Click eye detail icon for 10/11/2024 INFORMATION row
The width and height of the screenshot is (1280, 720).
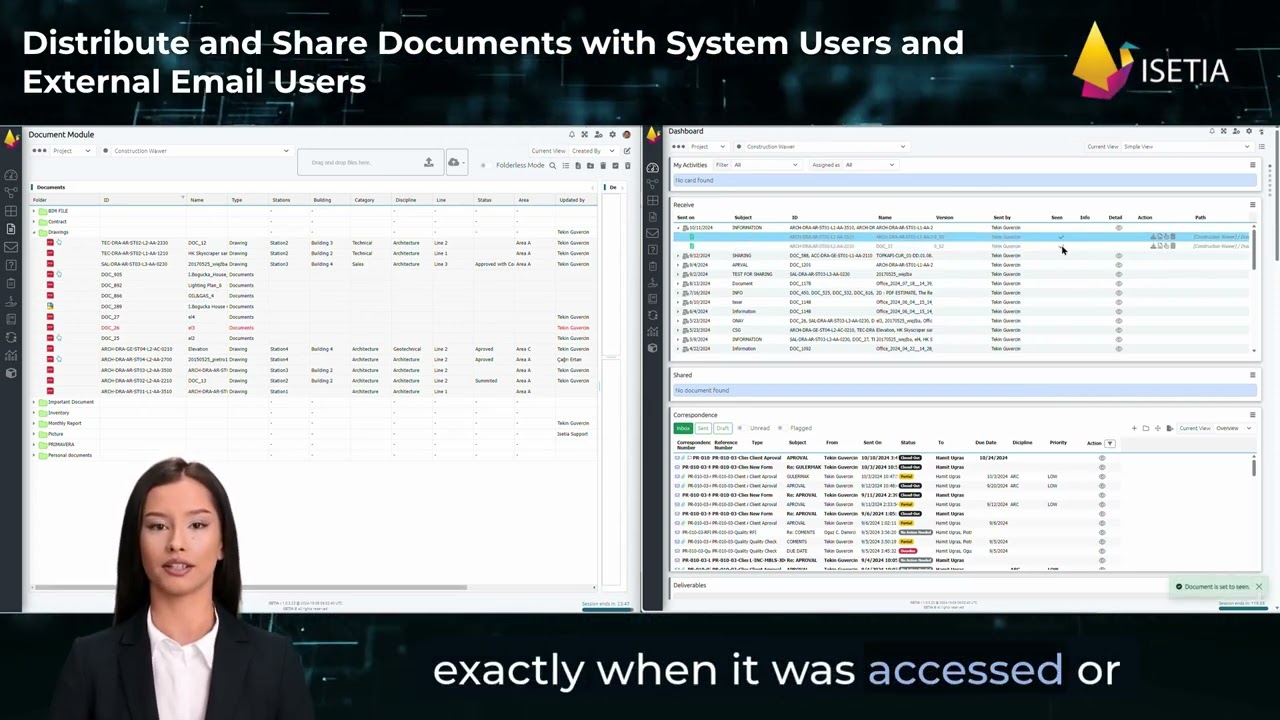click(x=1119, y=228)
